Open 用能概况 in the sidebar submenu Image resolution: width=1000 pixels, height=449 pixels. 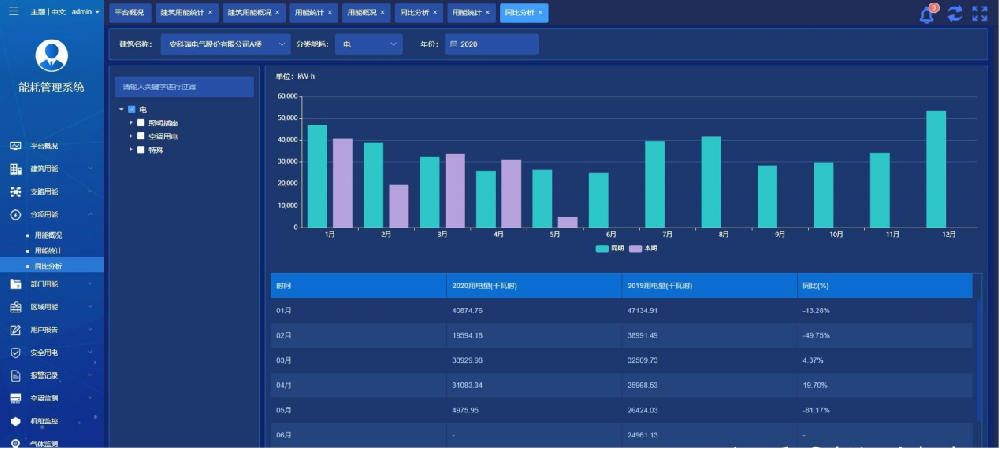[x=48, y=235]
